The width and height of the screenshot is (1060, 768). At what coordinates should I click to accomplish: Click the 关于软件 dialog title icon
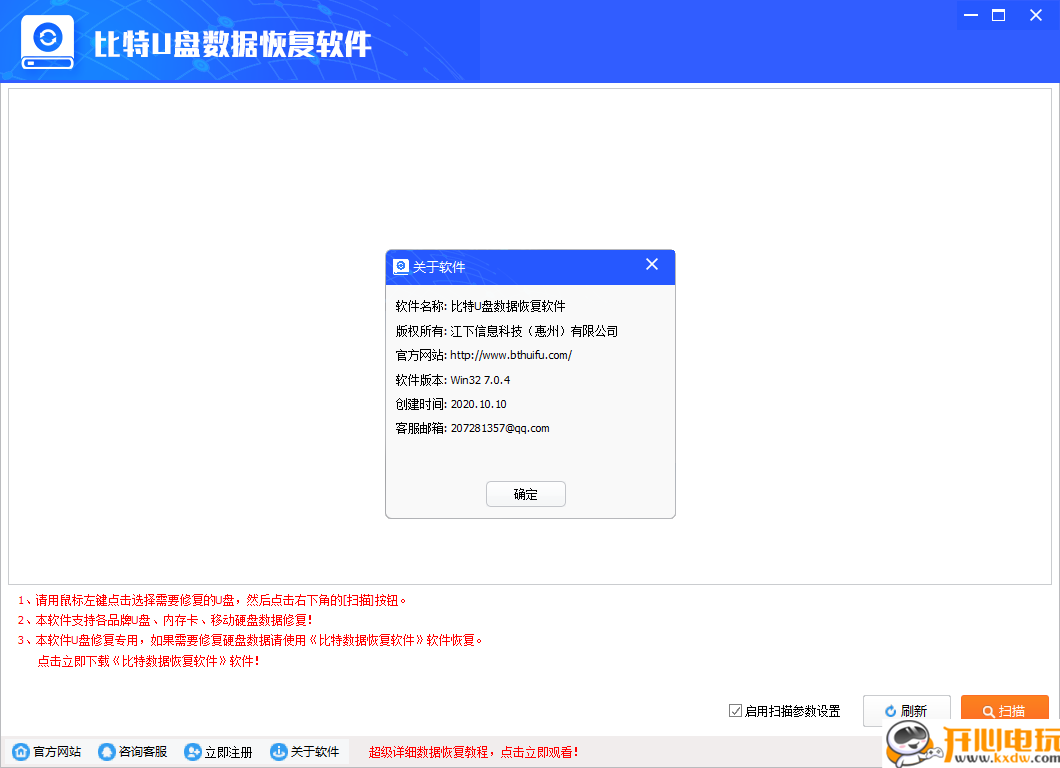pyautogui.click(x=401, y=267)
